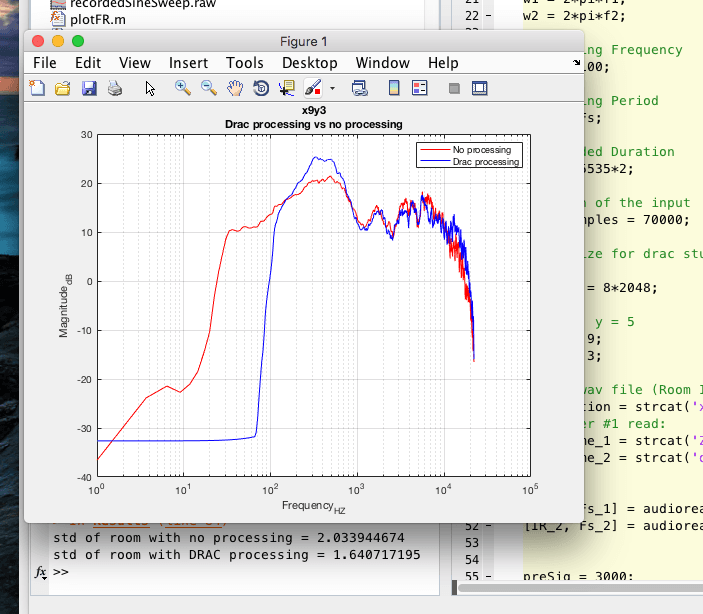Click the fx function browser icon
Image resolution: width=703 pixels, height=614 pixels.
(x=41, y=572)
